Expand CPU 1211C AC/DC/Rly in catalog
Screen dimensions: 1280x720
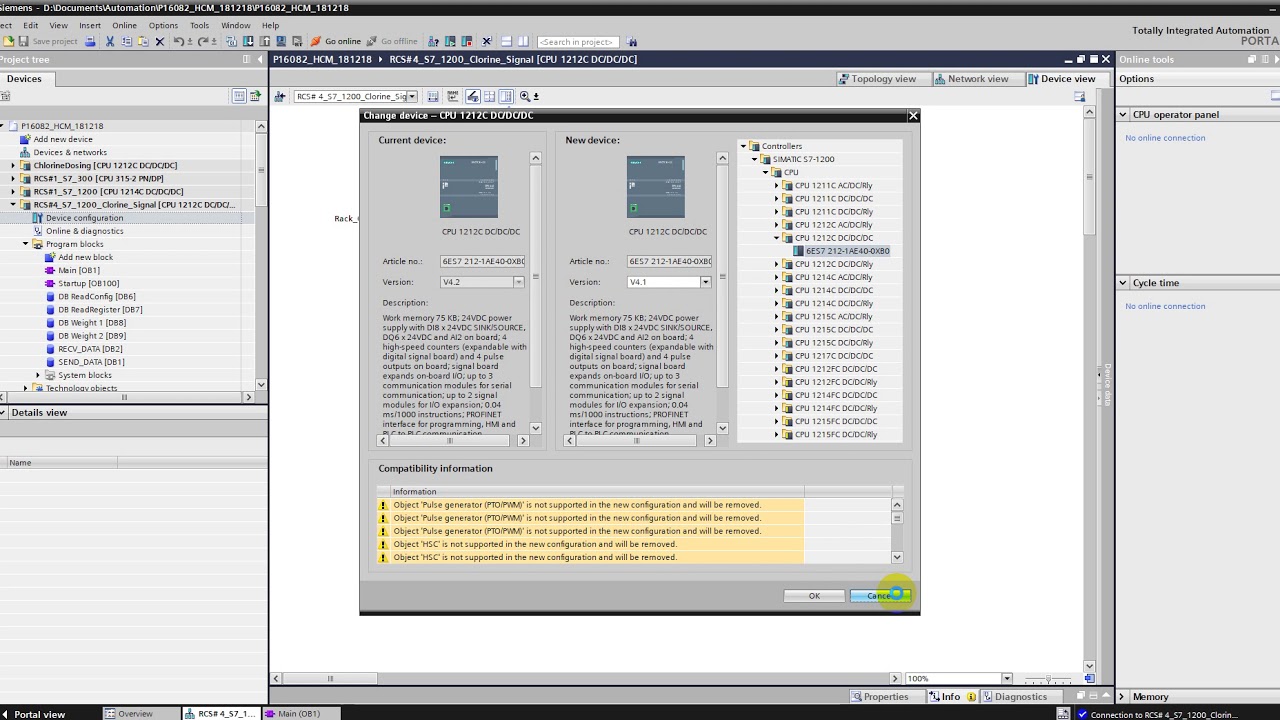click(776, 185)
